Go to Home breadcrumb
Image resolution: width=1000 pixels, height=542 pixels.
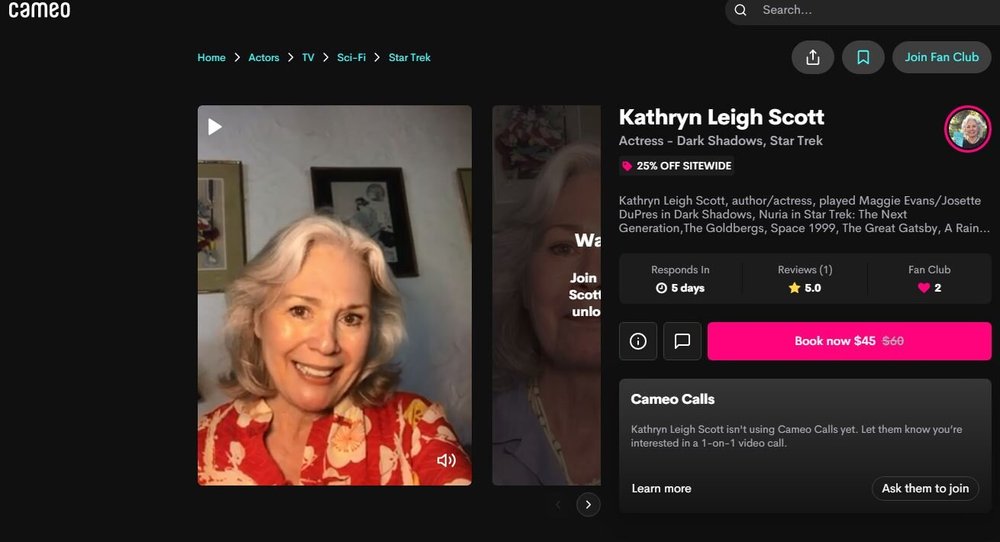pyautogui.click(x=211, y=57)
